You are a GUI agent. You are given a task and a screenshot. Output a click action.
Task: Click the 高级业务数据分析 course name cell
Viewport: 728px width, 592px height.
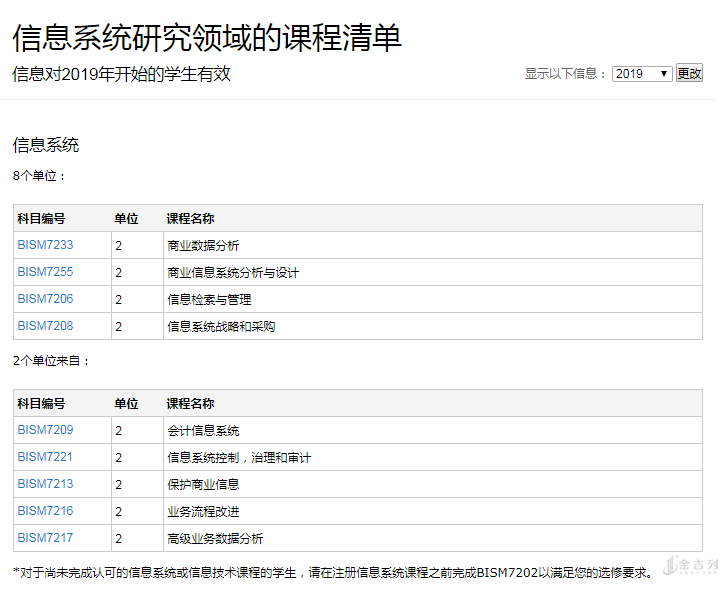pyautogui.click(x=215, y=539)
